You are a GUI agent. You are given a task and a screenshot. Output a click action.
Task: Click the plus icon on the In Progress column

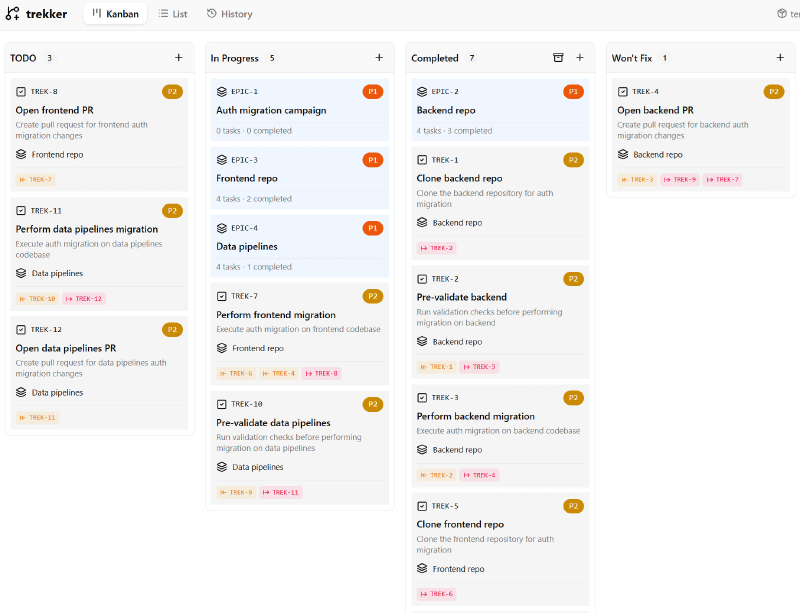pos(379,58)
